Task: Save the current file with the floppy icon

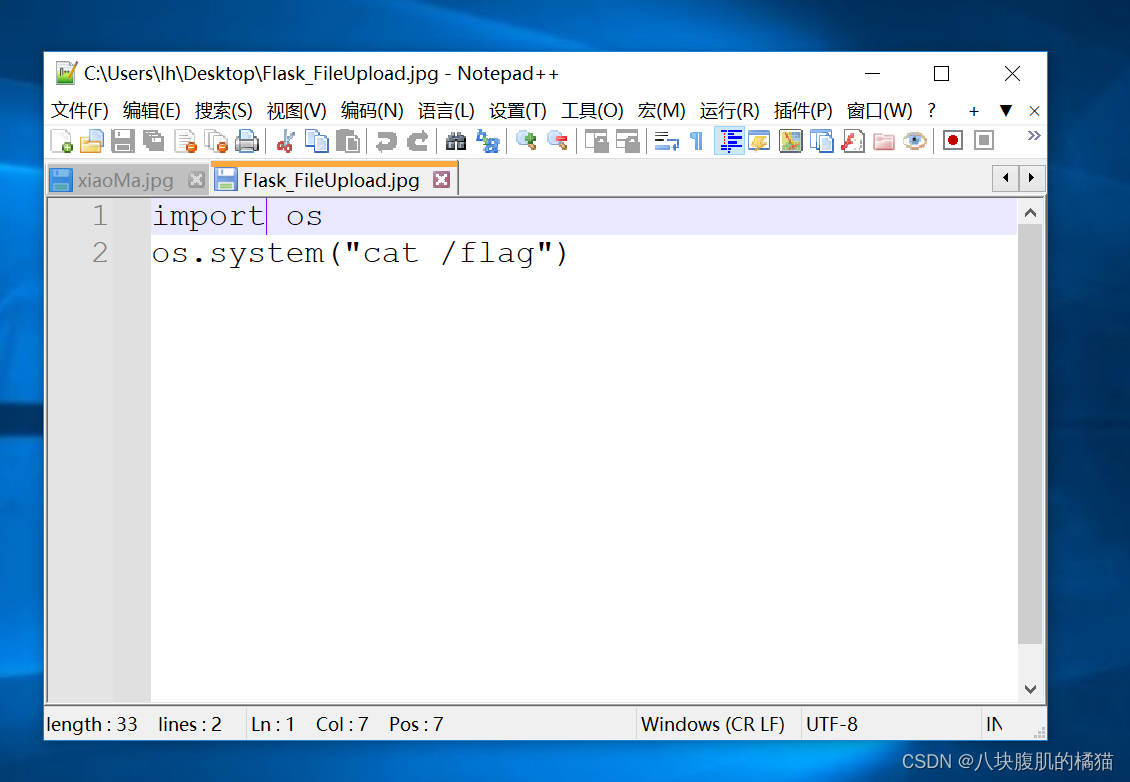Action: pos(123,141)
